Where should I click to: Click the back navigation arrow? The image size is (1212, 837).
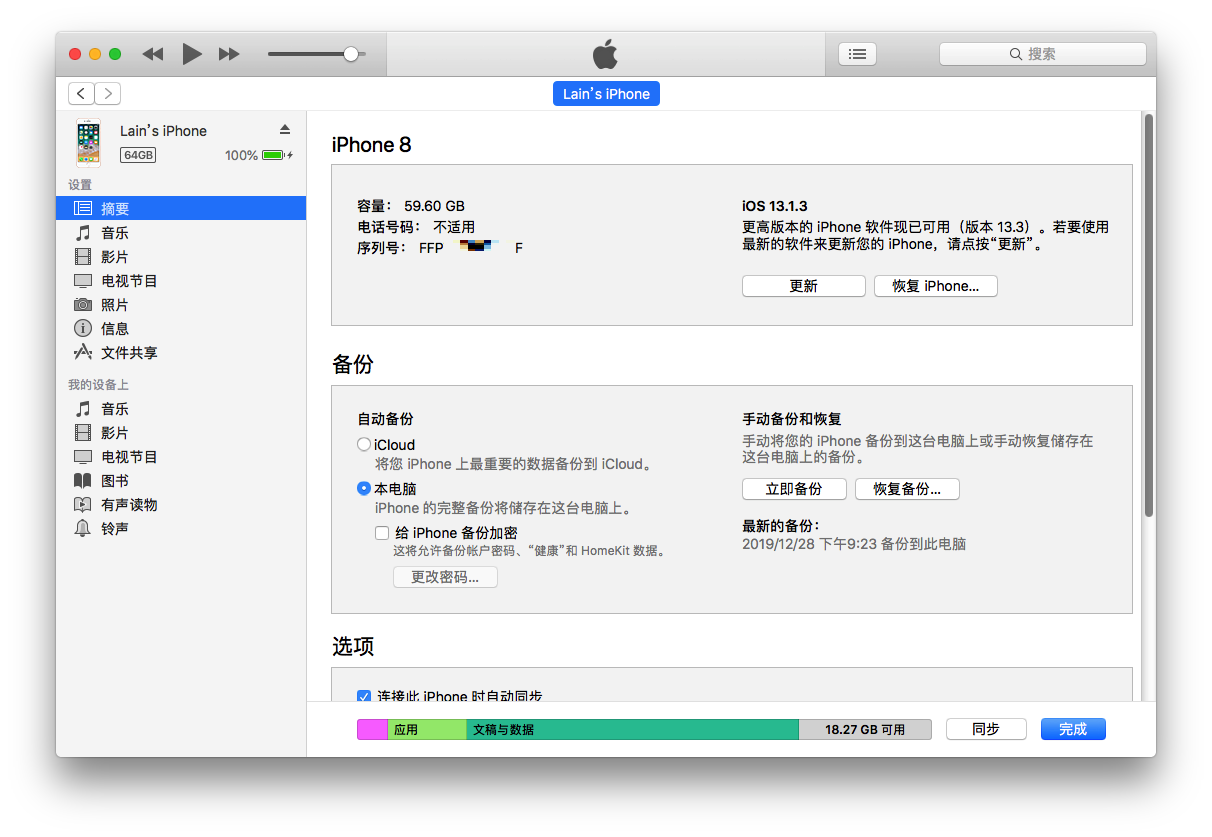click(x=81, y=94)
